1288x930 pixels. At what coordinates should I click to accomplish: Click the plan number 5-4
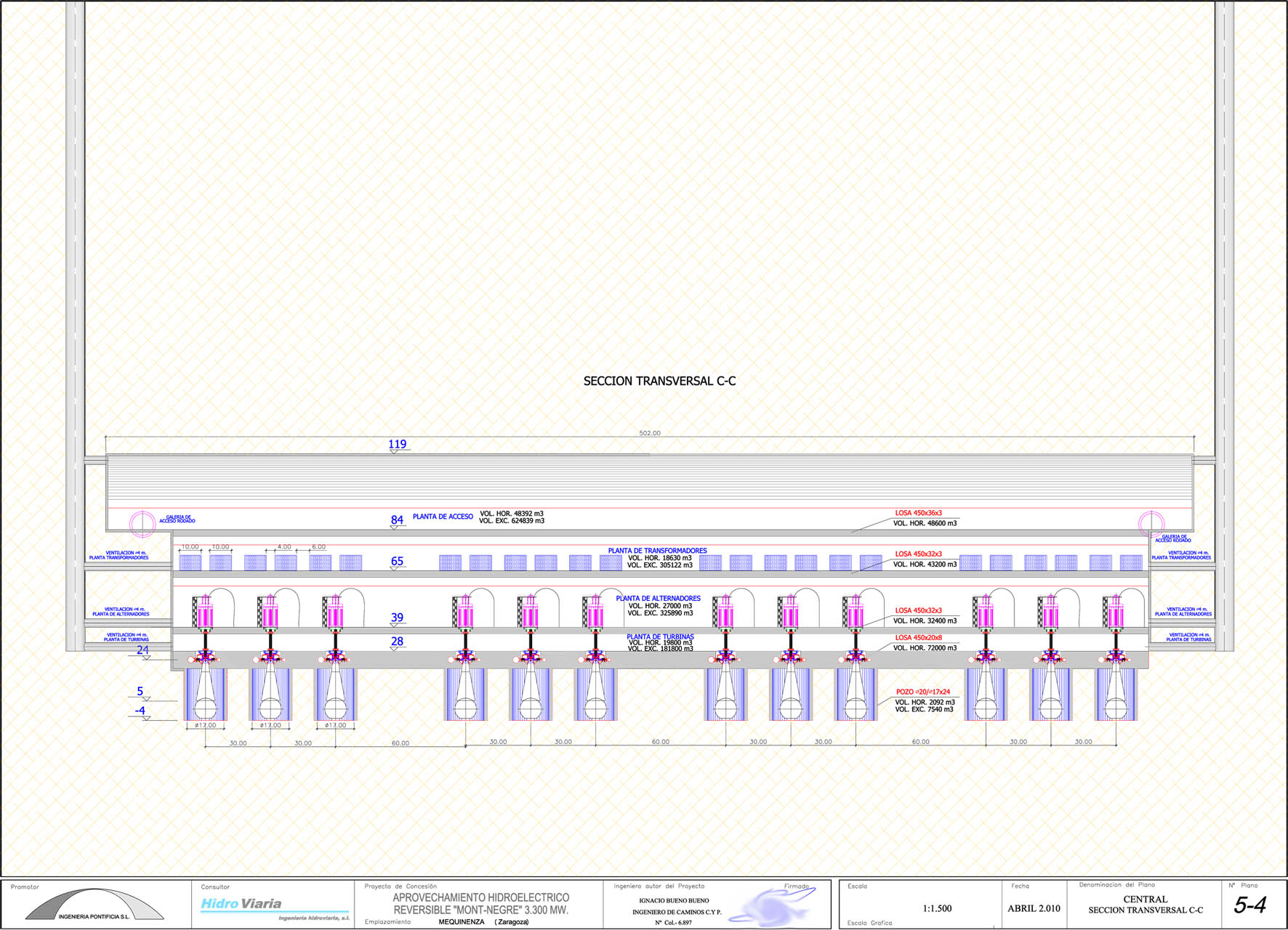pyautogui.click(x=1249, y=905)
